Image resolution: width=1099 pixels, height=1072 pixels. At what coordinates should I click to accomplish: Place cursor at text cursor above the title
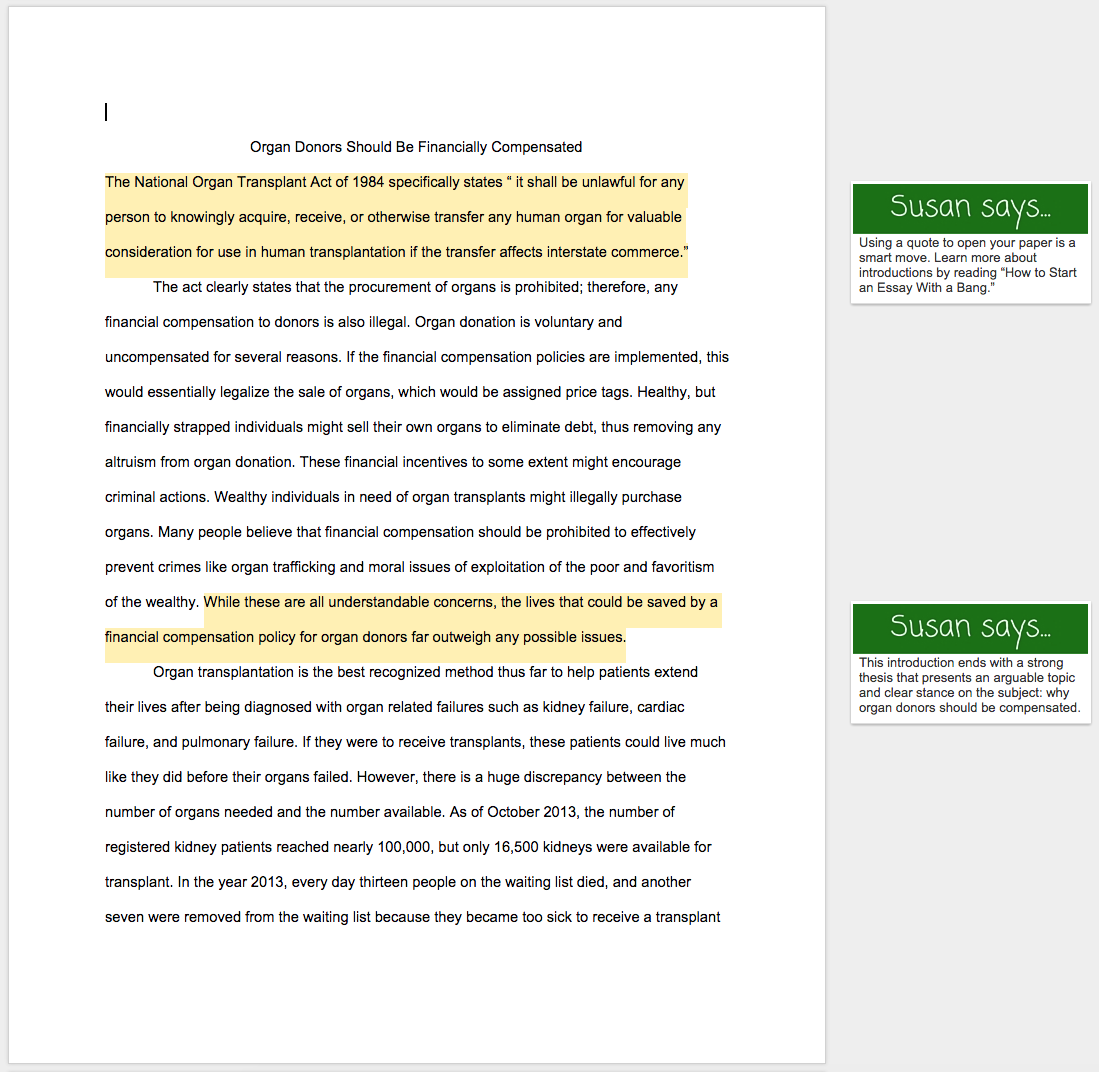tap(106, 112)
